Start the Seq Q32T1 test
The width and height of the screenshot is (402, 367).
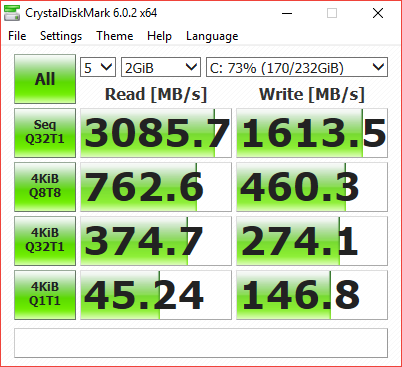[45, 133]
